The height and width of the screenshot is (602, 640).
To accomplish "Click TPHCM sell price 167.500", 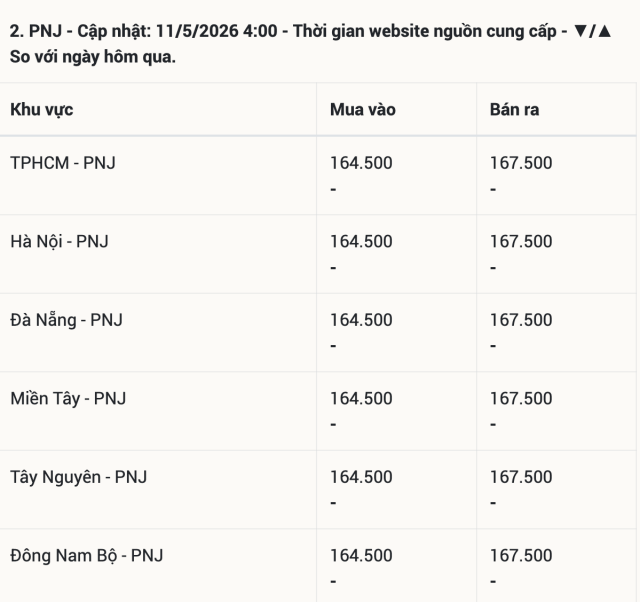I will [521, 163].
